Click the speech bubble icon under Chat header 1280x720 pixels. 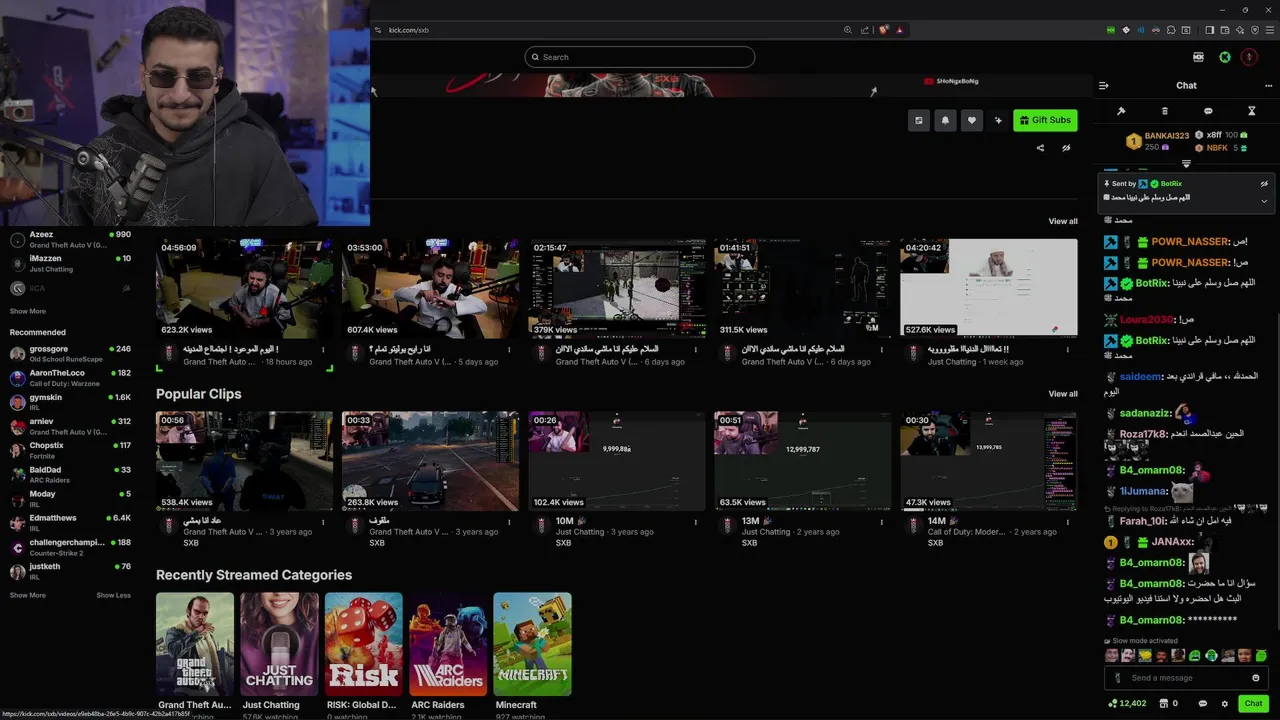[1208, 111]
